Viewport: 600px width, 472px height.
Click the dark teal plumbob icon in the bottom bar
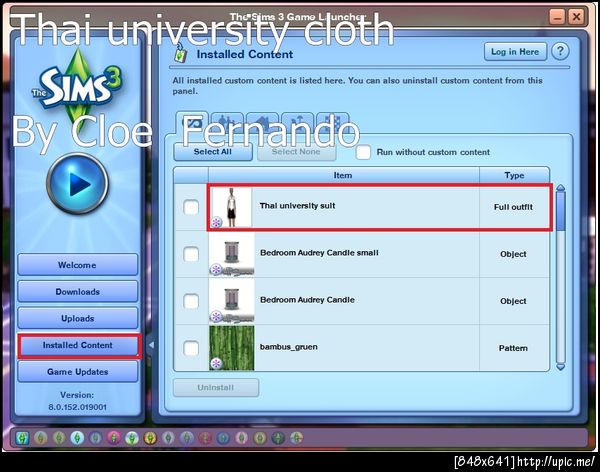click(278, 438)
